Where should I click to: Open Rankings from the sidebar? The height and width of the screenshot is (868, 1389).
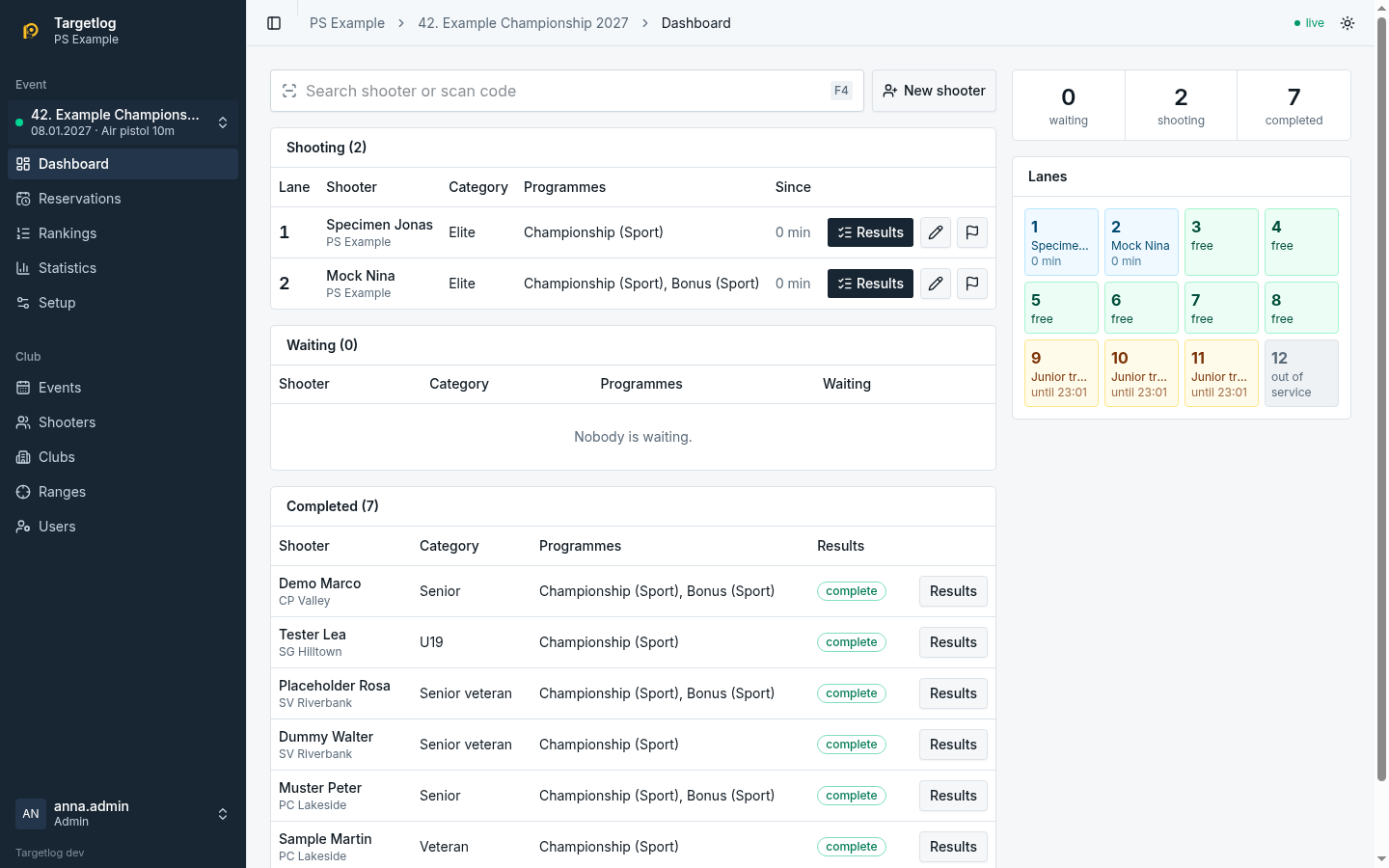pos(123,233)
